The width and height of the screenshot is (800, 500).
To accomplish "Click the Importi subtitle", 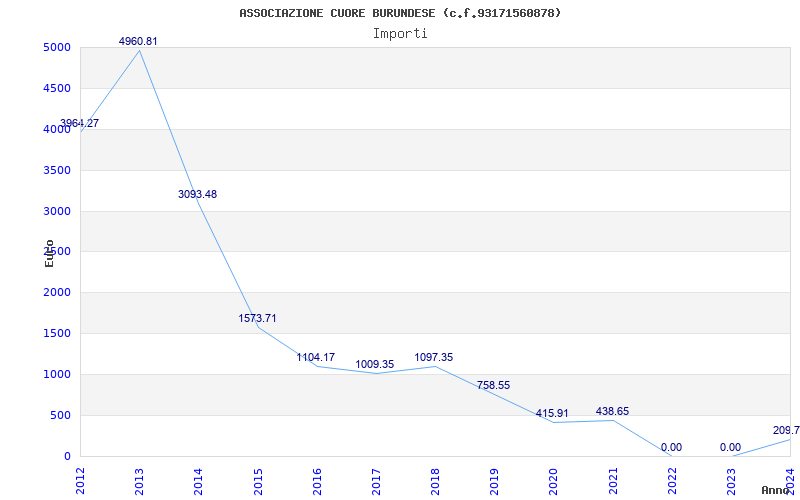I will (400, 34).
